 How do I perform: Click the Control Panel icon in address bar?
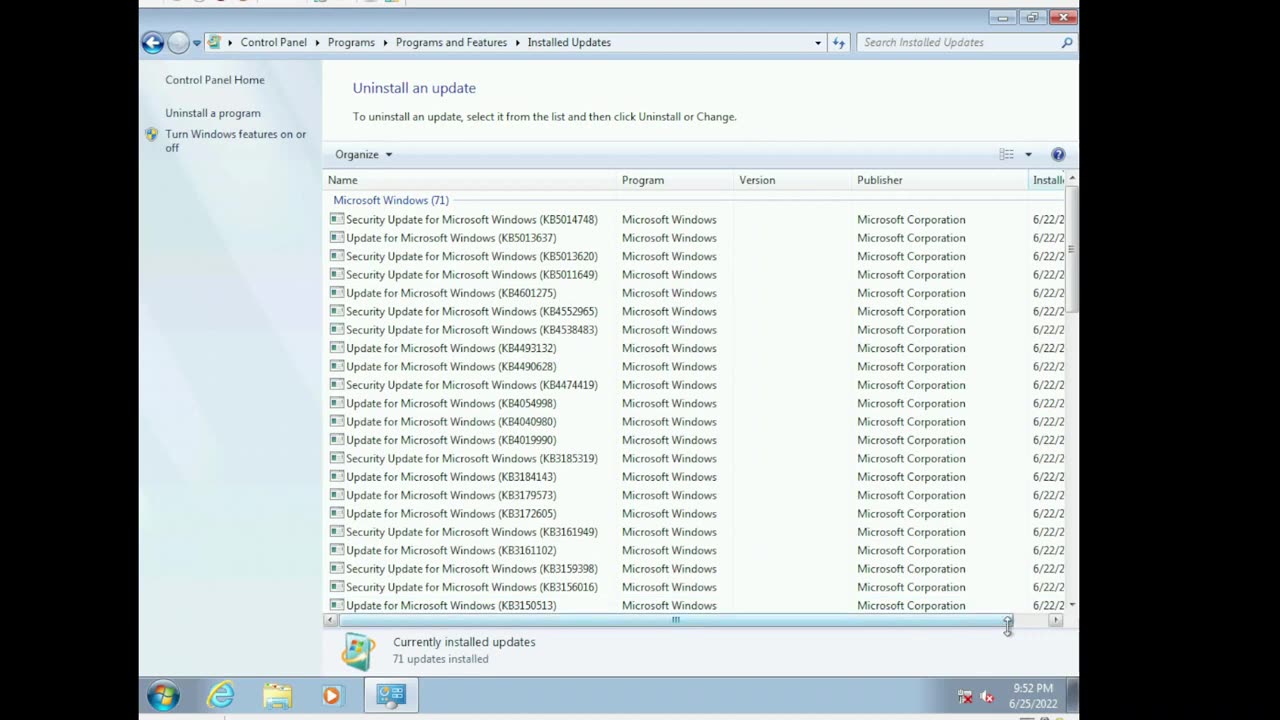(x=214, y=42)
